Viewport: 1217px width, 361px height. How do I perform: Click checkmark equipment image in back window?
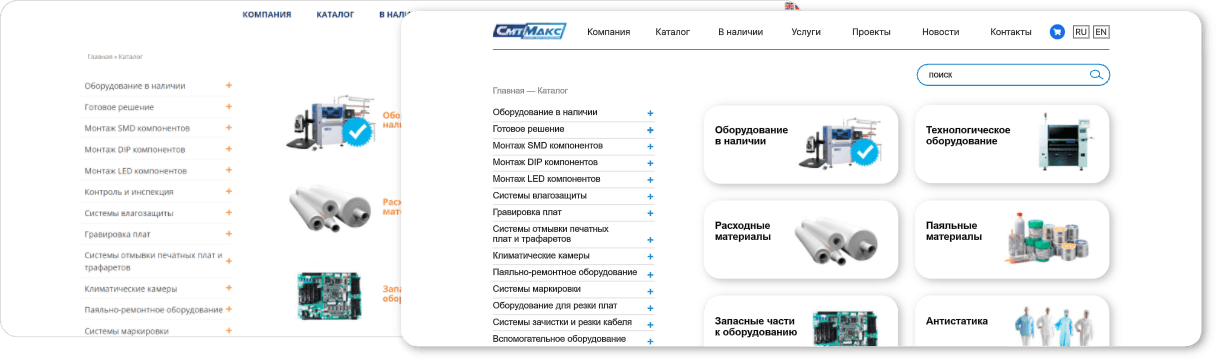pos(332,122)
